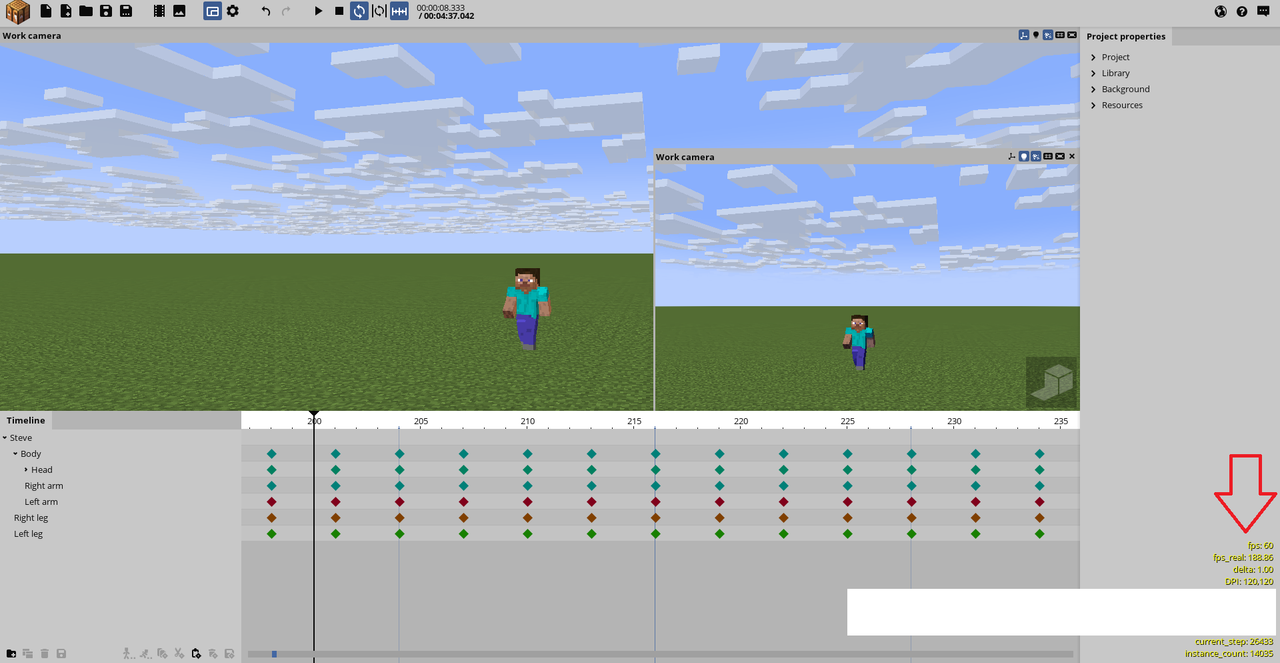This screenshot has height=663, width=1280.
Task: Stop the animation playback
Action: (339, 11)
